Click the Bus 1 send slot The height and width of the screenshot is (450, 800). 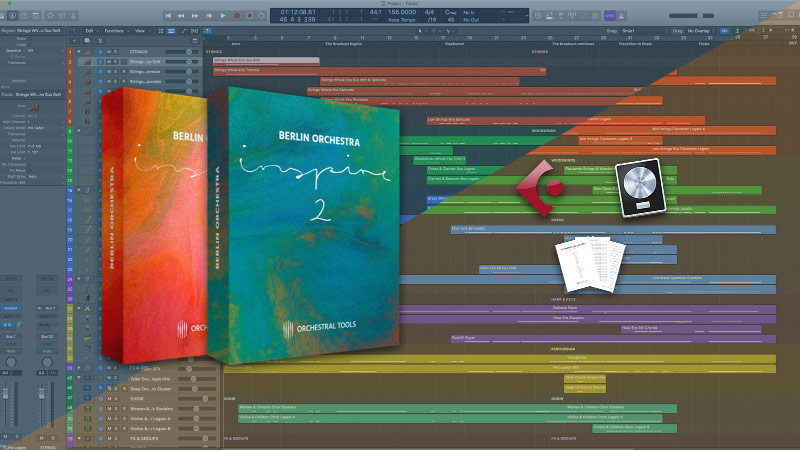(x=11, y=337)
